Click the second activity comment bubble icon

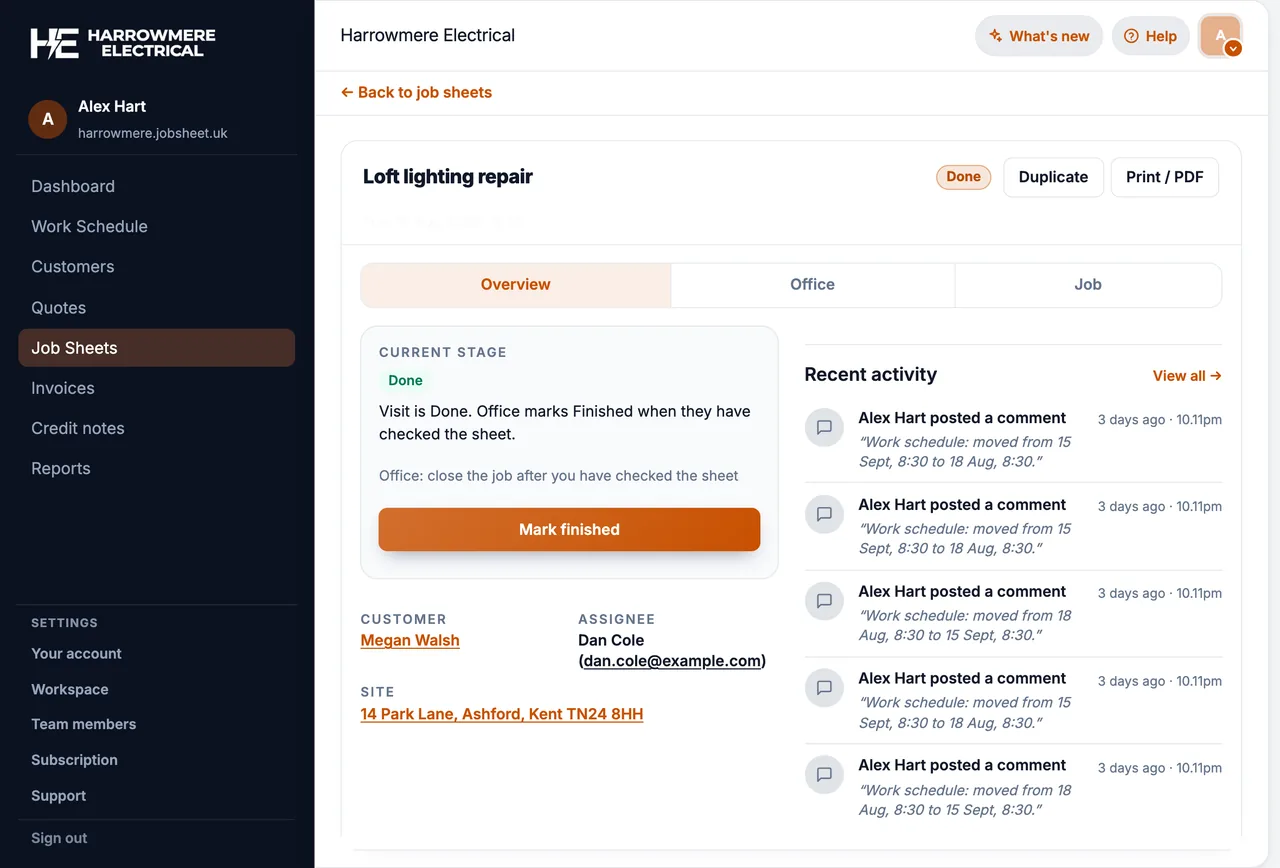824,514
